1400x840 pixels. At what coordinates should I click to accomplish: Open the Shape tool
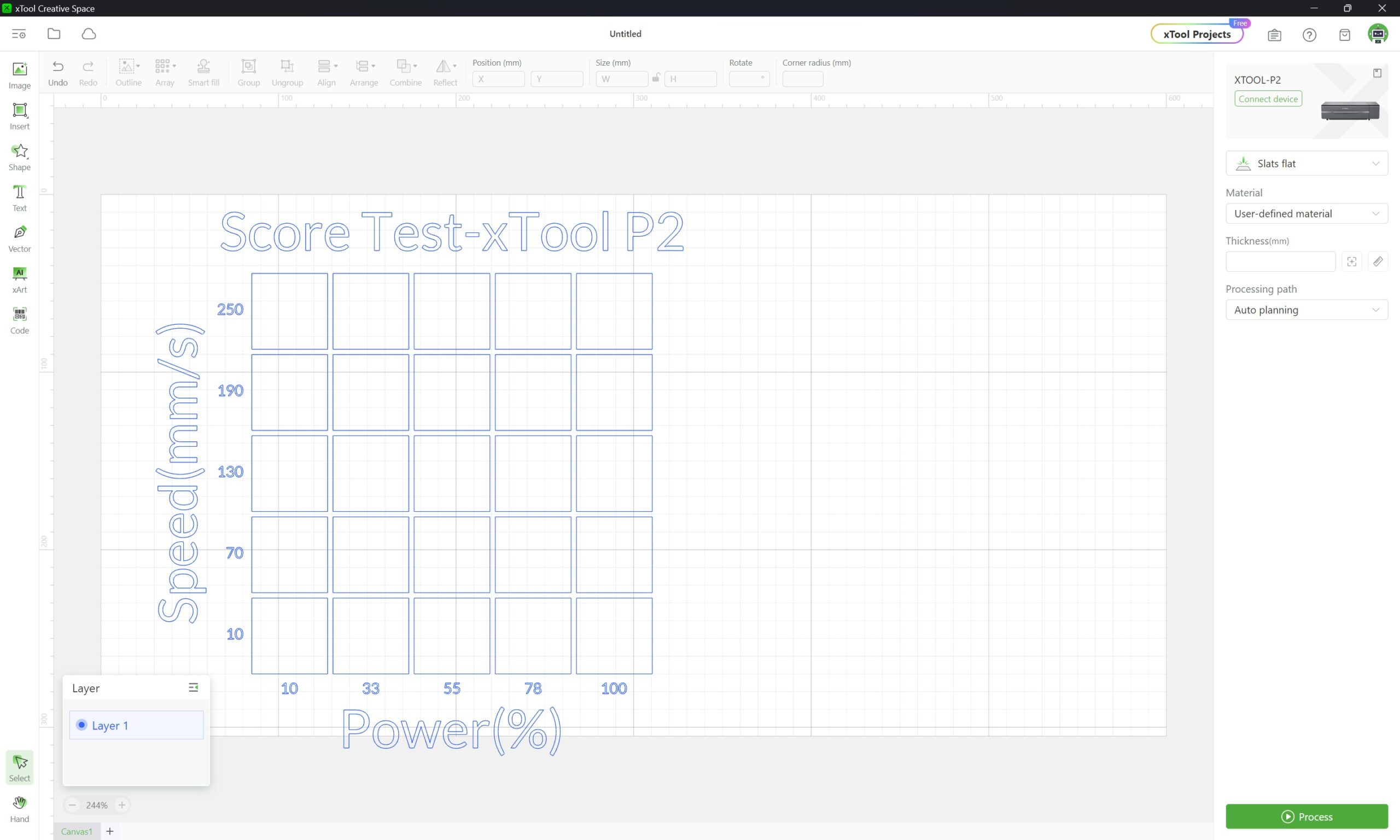[x=19, y=157]
